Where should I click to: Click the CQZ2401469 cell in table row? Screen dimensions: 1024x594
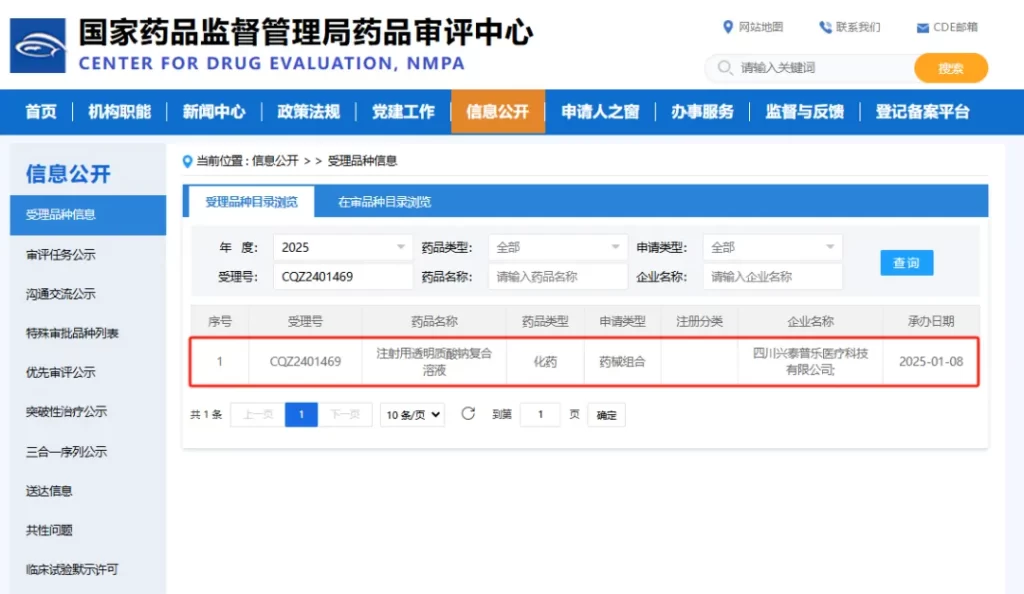(x=305, y=362)
